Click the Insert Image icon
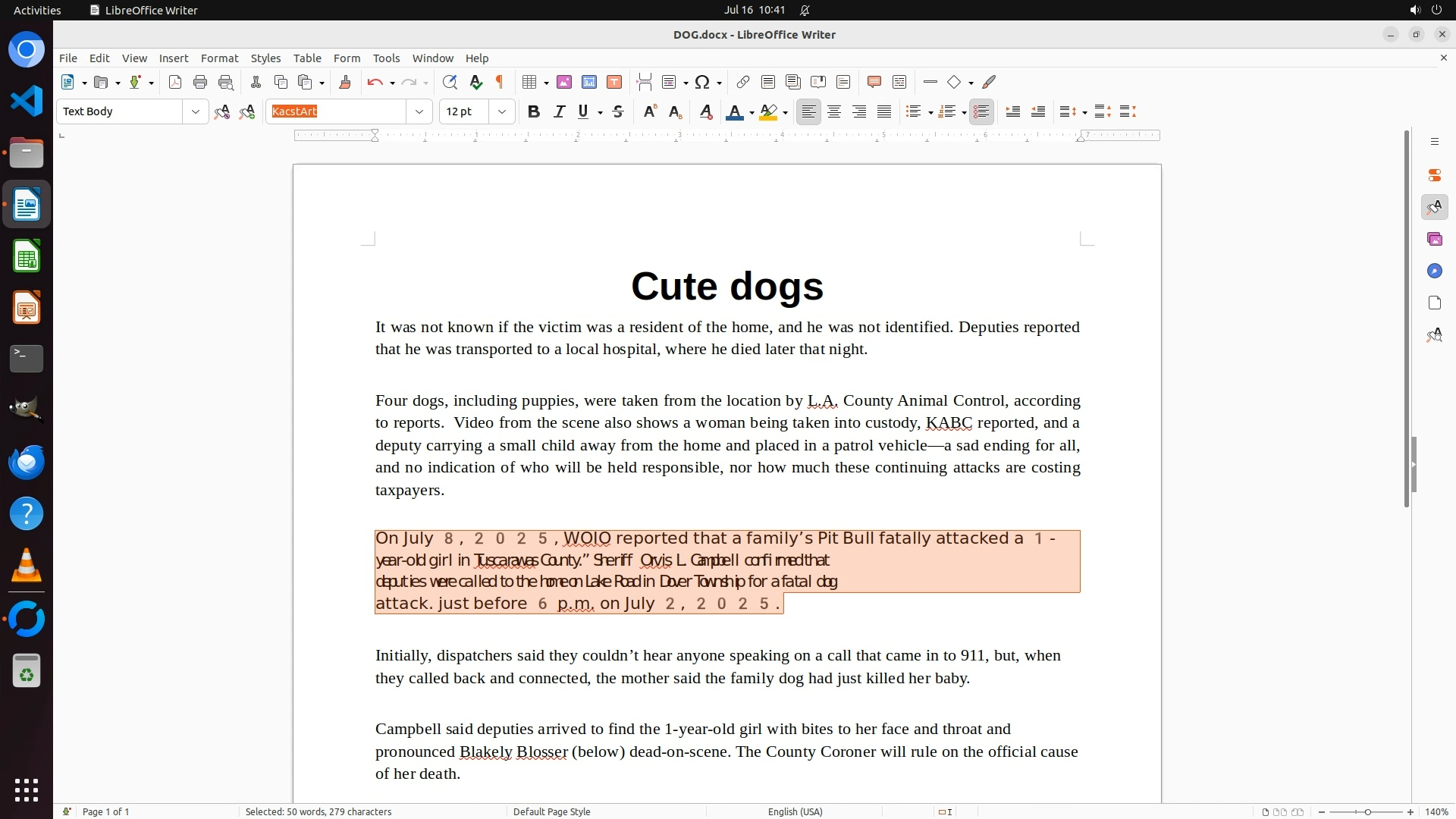Image resolution: width=1456 pixels, height=819 pixels. pos(564,83)
